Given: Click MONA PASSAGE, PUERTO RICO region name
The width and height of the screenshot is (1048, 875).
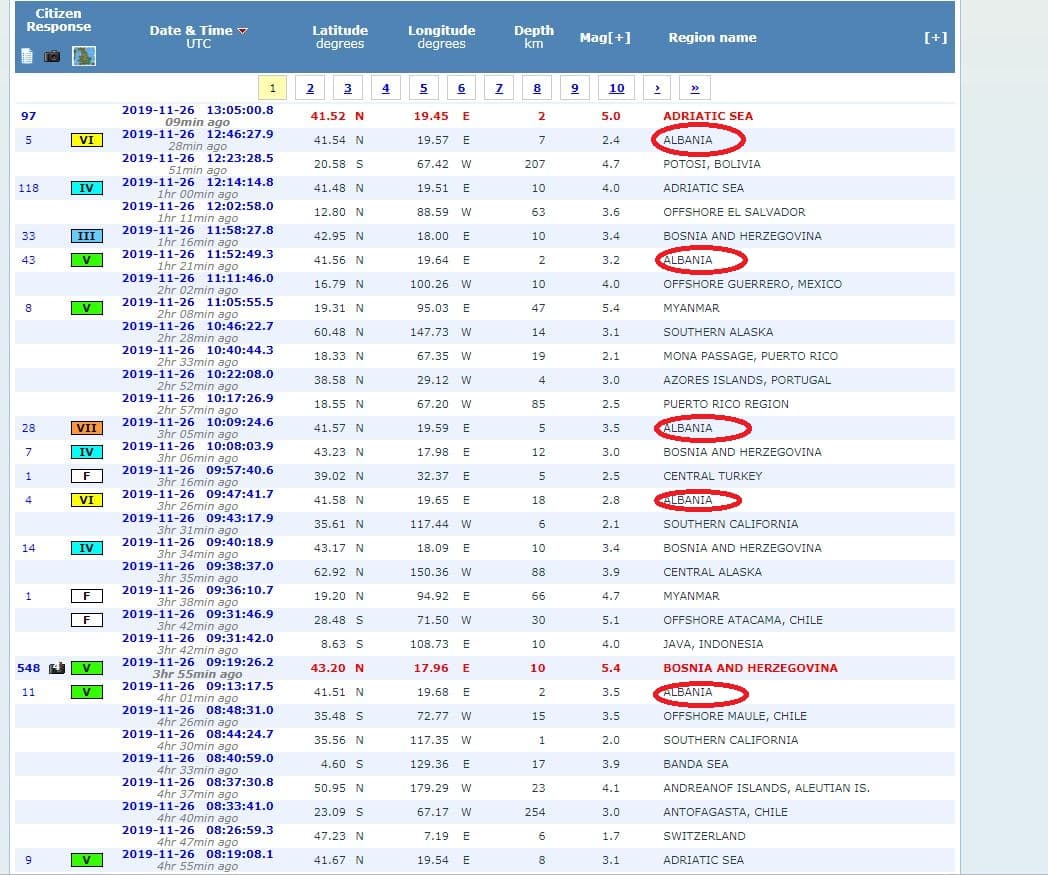Looking at the screenshot, I should (x=750, y=356).
